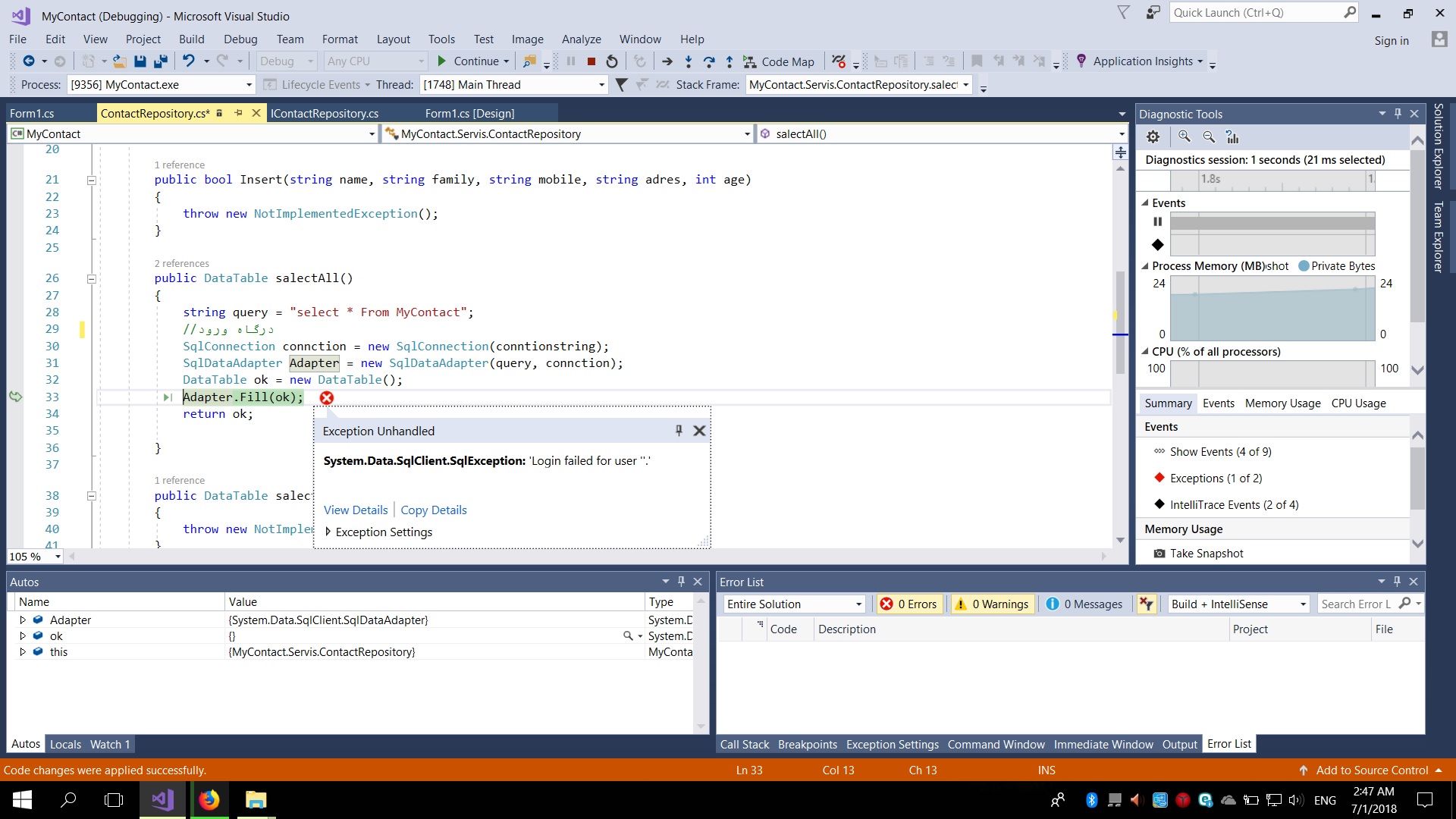Screen dimensions: 1456x819
Task: Click the diagnostics timeline ruler at 1.8s
Action: click(1210, 180)
